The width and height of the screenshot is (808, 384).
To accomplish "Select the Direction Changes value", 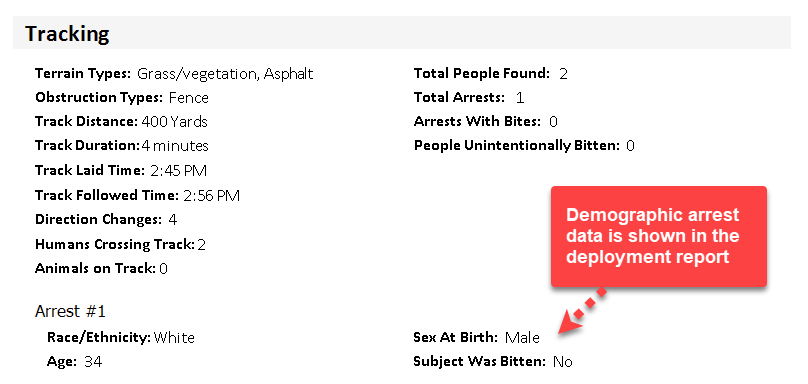I will pos(173,220).
